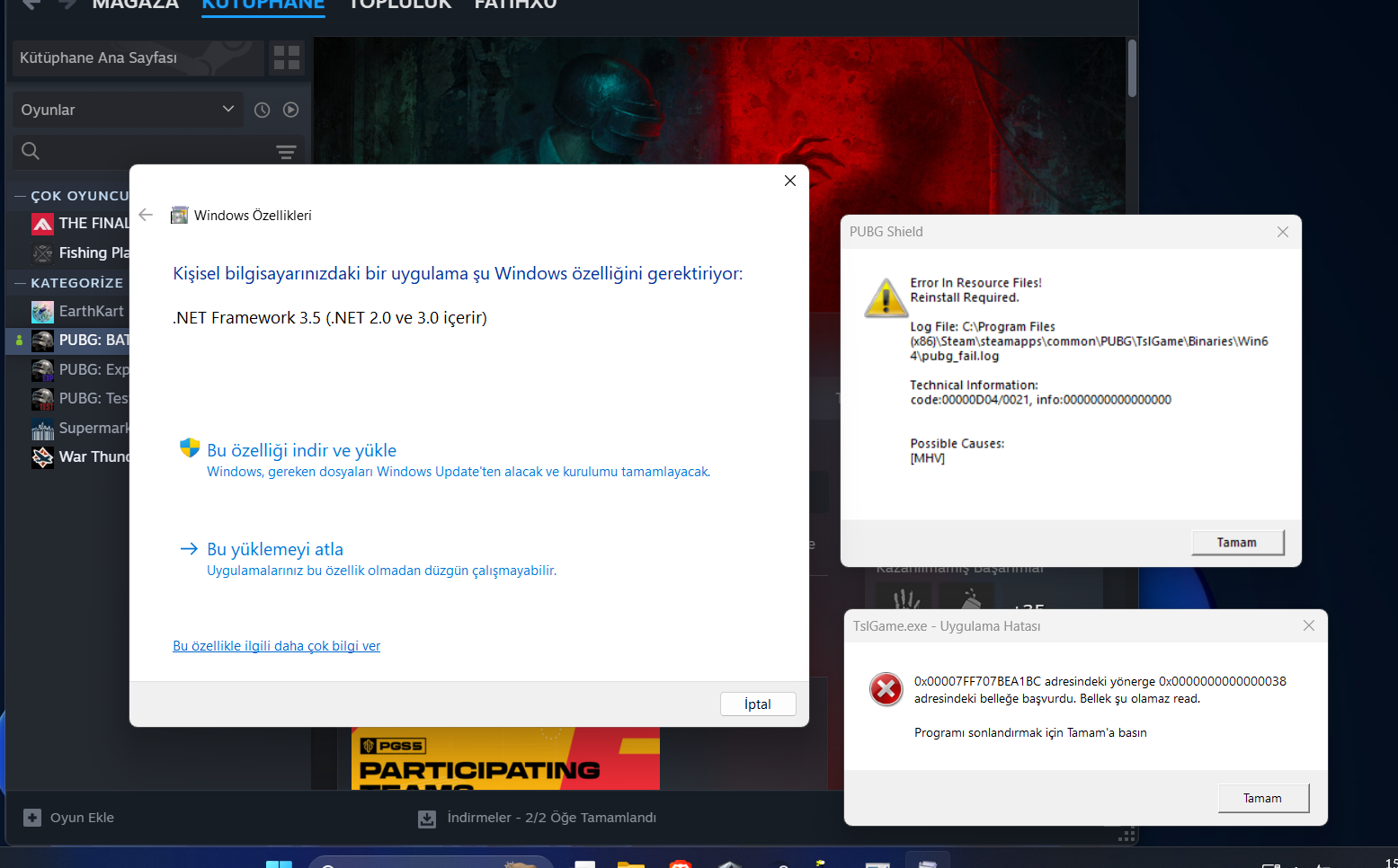
Task: Select War Thunder icon in library
Action: pyautogui.click(x=42, y=457)
